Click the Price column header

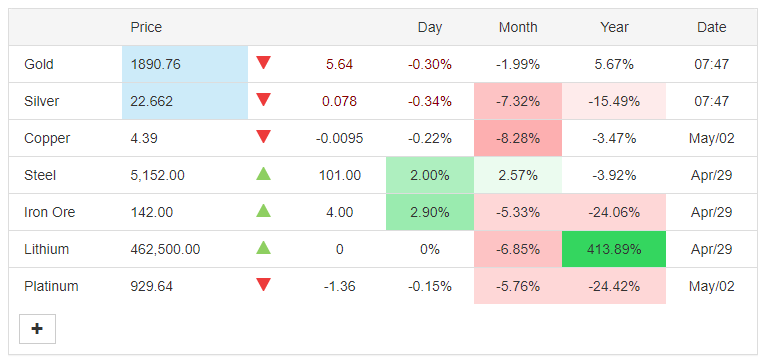coord(146,27)
